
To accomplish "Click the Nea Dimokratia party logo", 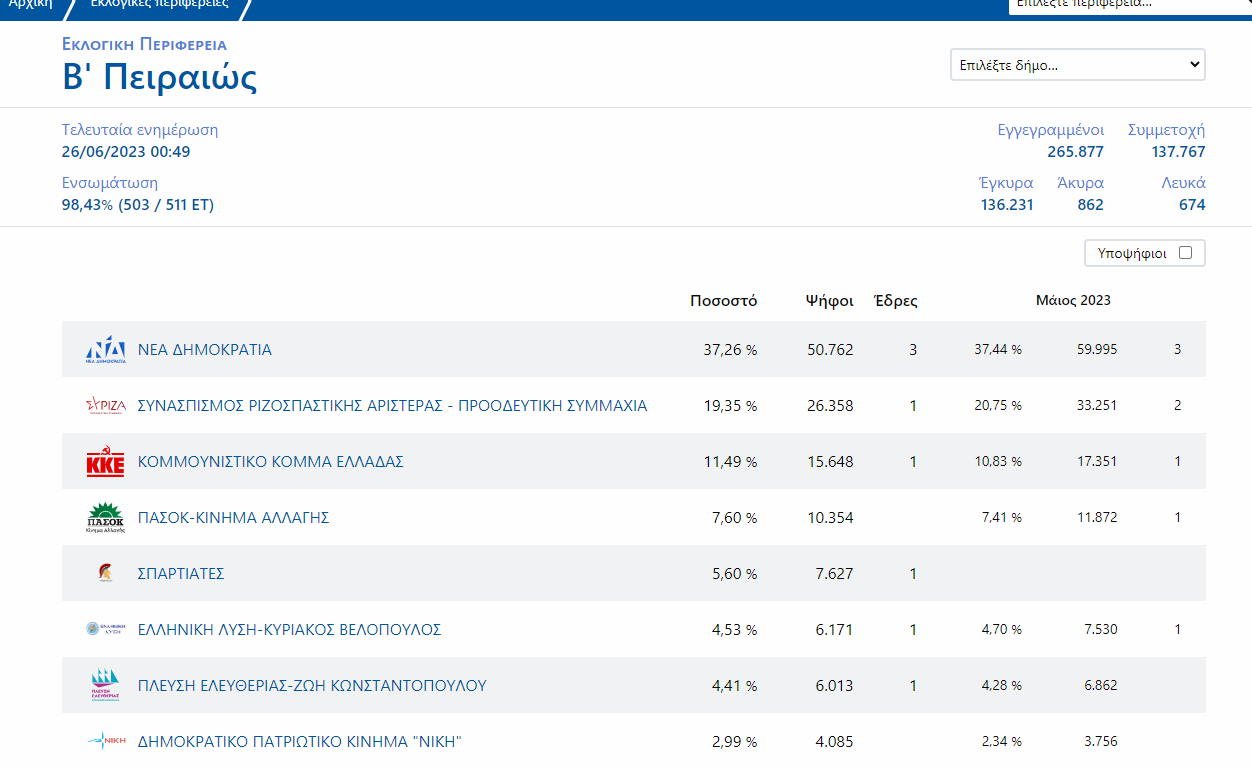I will (x=105, y=350).
